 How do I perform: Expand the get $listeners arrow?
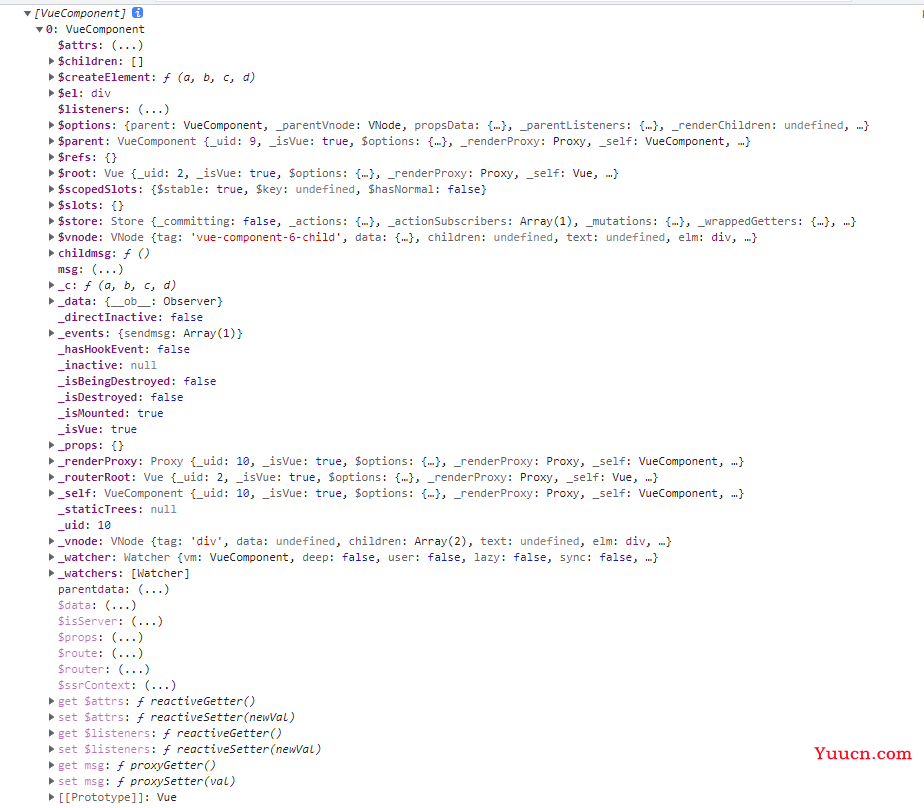click(51, 733)
